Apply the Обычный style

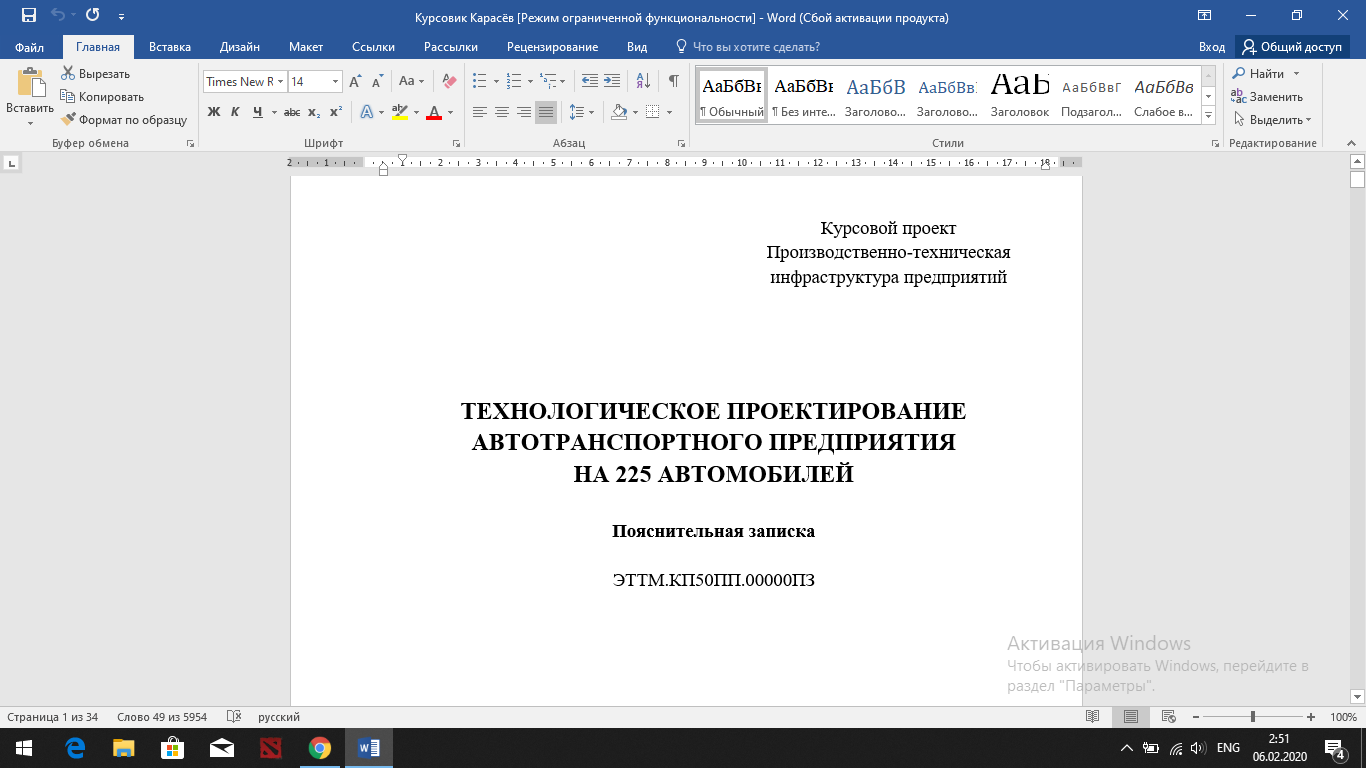(x=732, y=96)
